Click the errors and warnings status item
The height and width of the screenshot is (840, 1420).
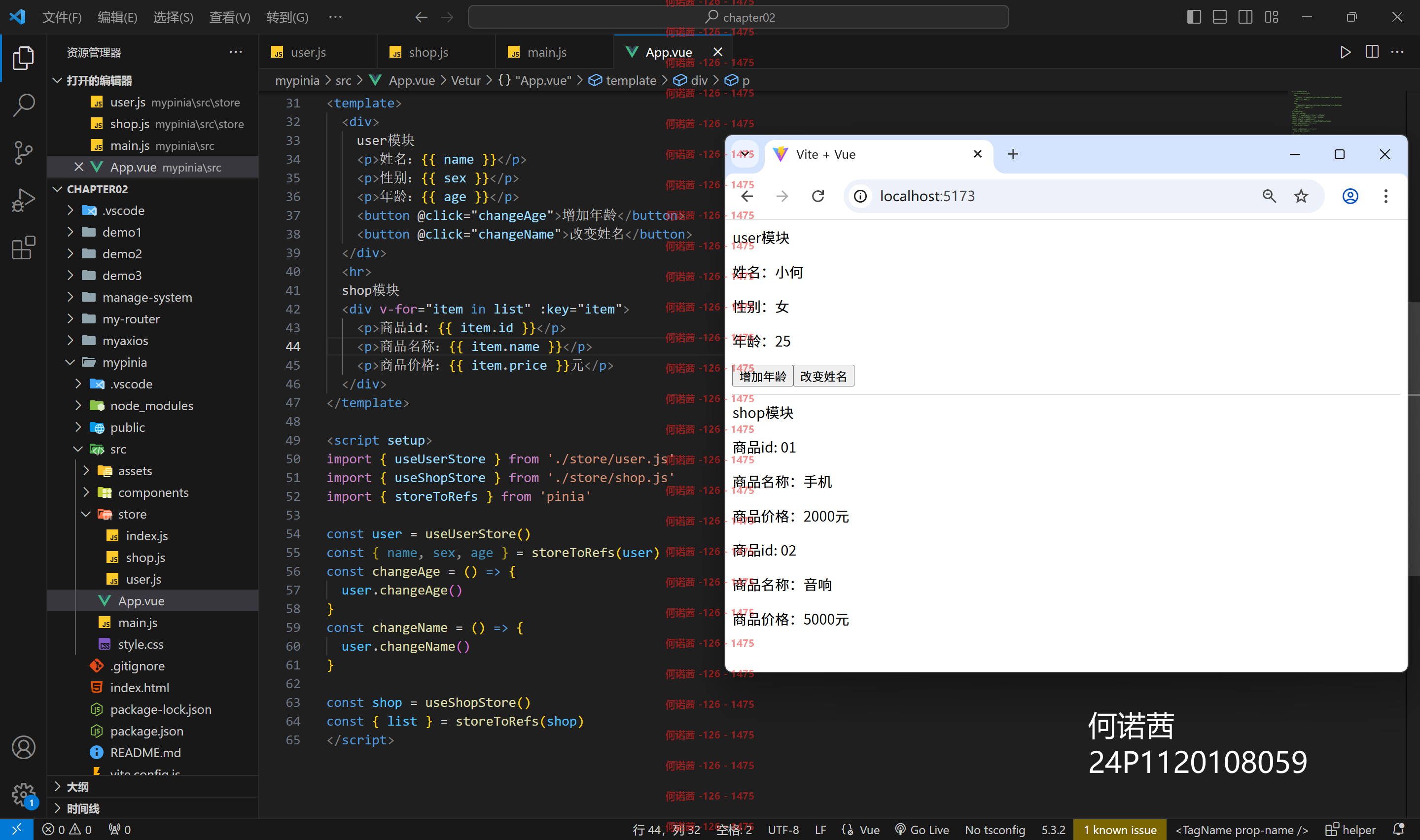coord(67,829)
